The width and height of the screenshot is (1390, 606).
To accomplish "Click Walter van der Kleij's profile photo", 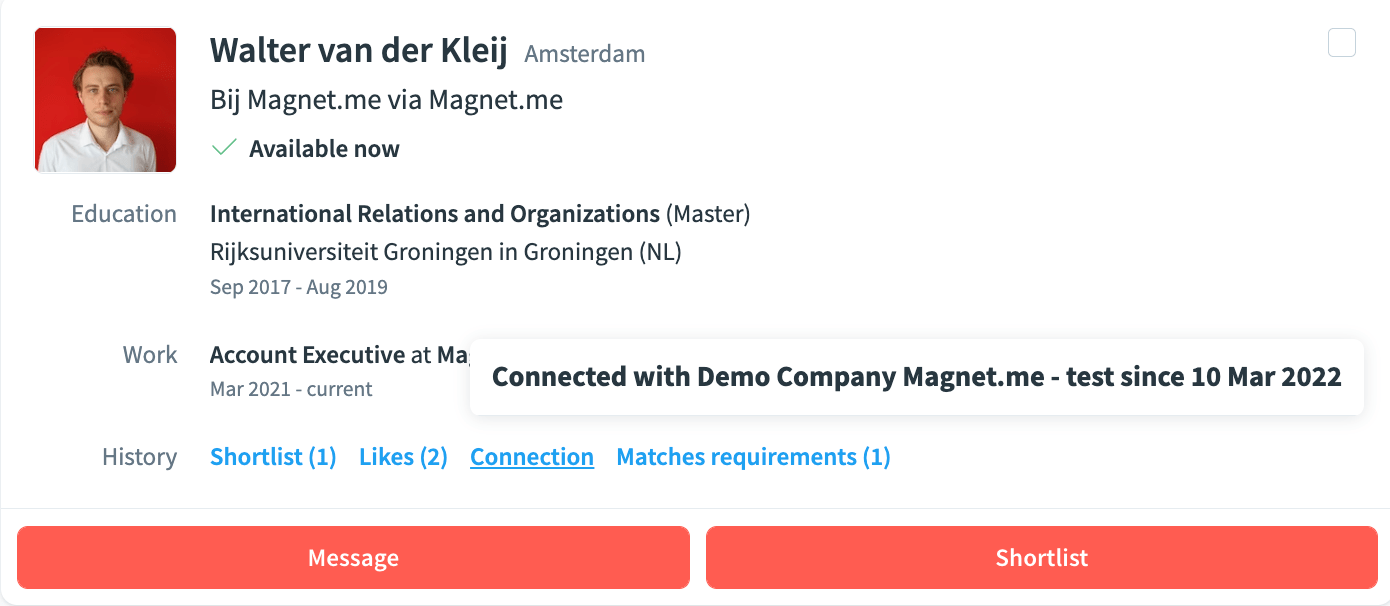I will point(105,100).
